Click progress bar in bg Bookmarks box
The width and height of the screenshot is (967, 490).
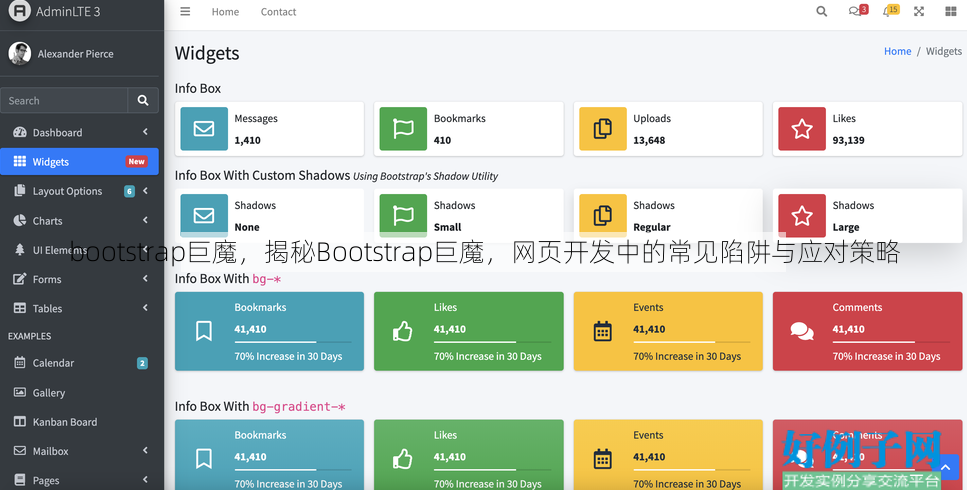point(293,342)
